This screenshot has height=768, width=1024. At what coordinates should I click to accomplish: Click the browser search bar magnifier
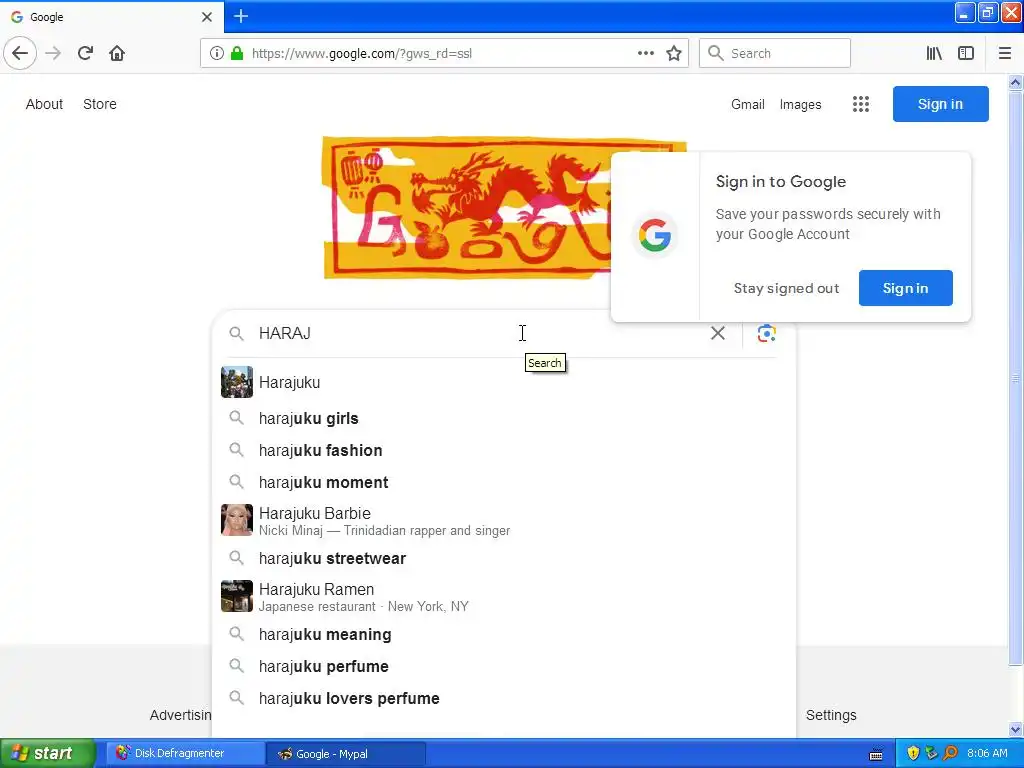[x=716, y=53]
